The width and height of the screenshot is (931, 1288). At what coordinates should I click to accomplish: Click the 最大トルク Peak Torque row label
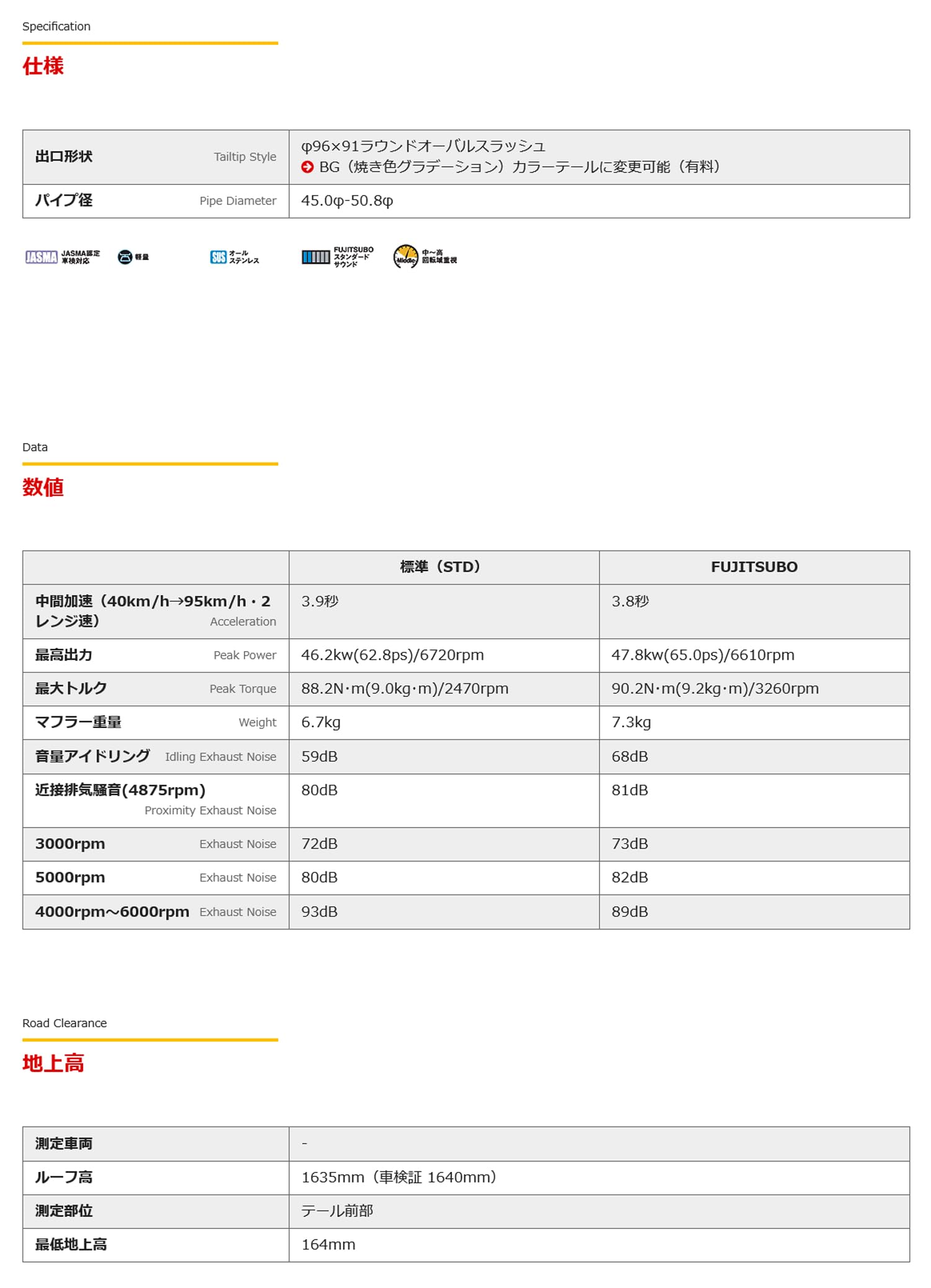71,689
